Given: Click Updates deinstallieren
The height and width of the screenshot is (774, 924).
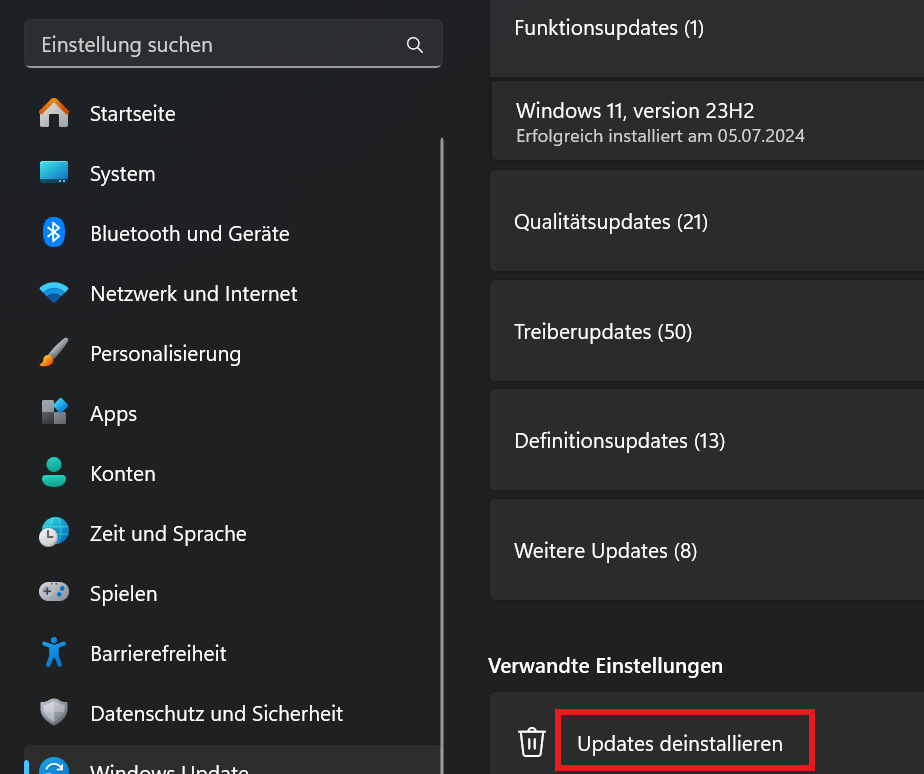Looking at the screenshot, I should [679, 743].
